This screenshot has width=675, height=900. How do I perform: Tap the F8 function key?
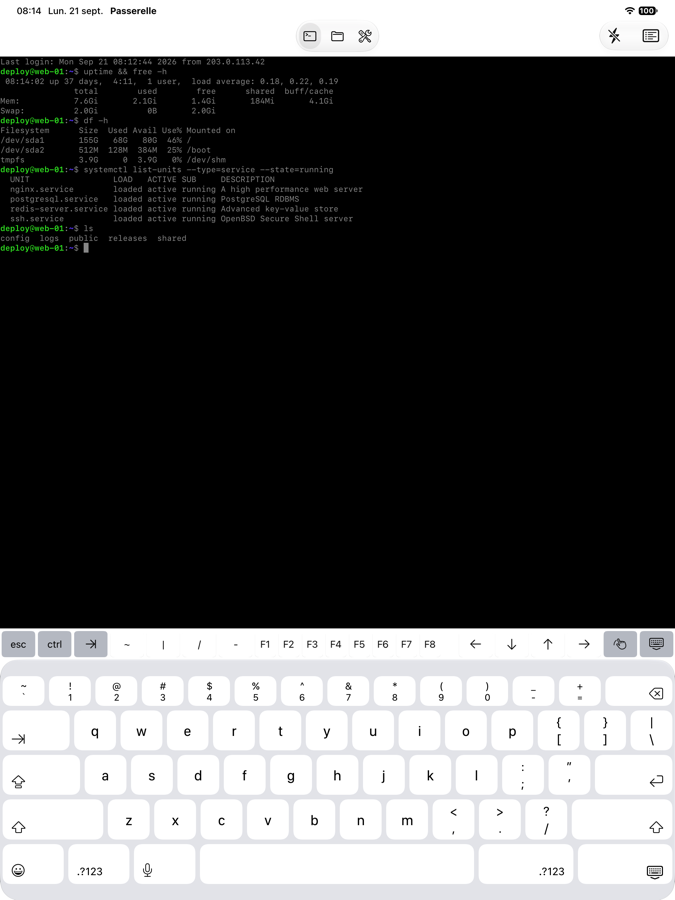tap(430, 644)
